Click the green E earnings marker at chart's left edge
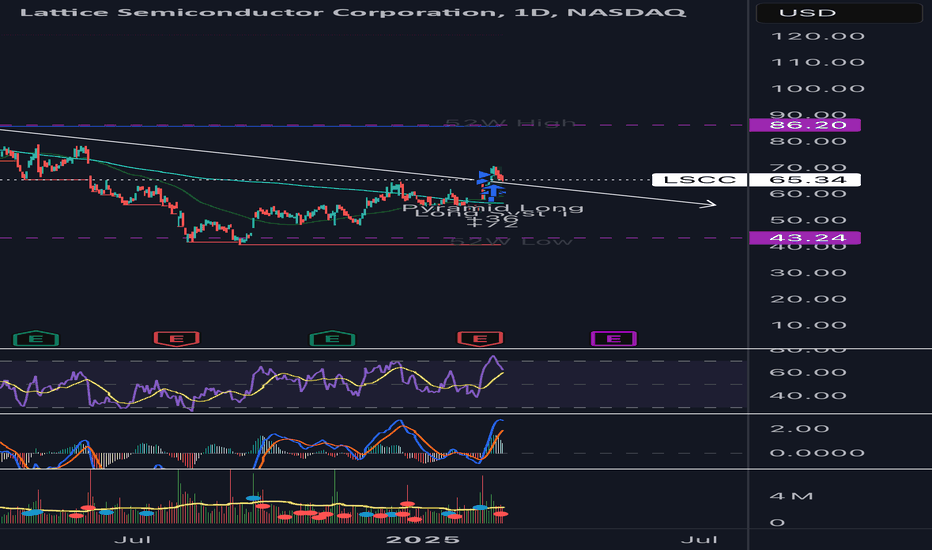This screenshot has height=550, width=932. (x=36, y=339)
